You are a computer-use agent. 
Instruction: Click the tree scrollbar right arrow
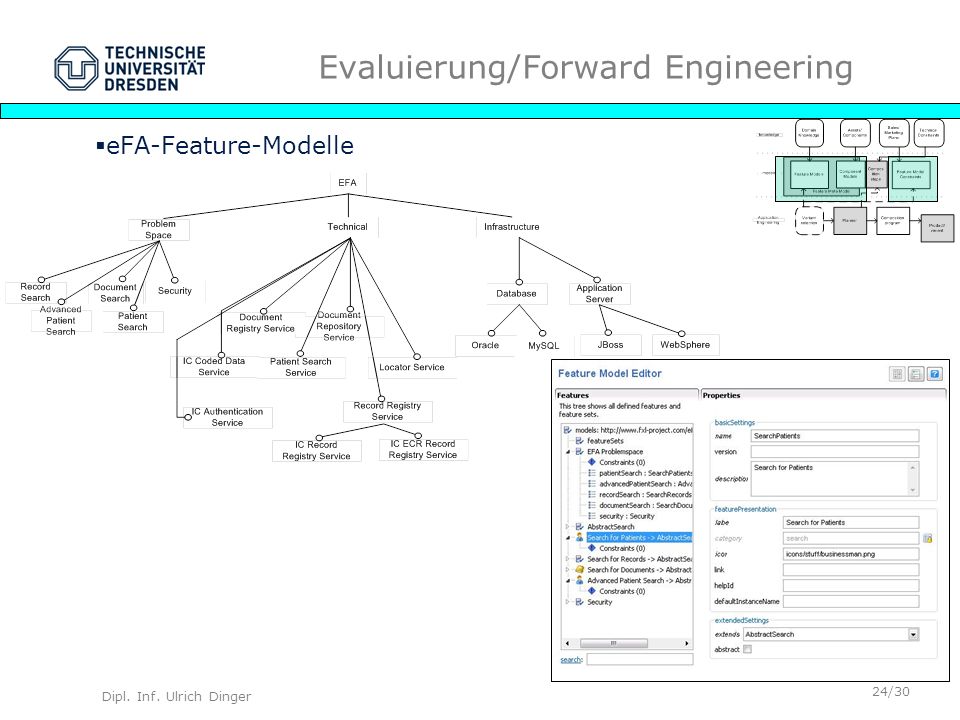pos(686,643)
